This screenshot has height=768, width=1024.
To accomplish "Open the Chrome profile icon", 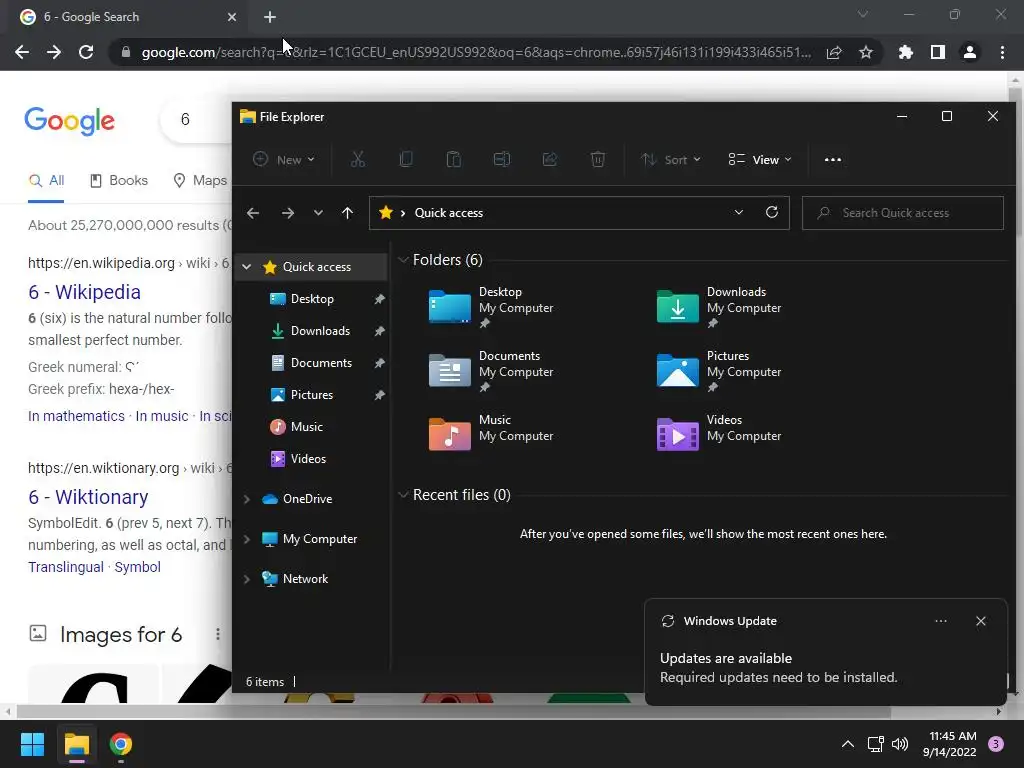I will tap(970, 52).
